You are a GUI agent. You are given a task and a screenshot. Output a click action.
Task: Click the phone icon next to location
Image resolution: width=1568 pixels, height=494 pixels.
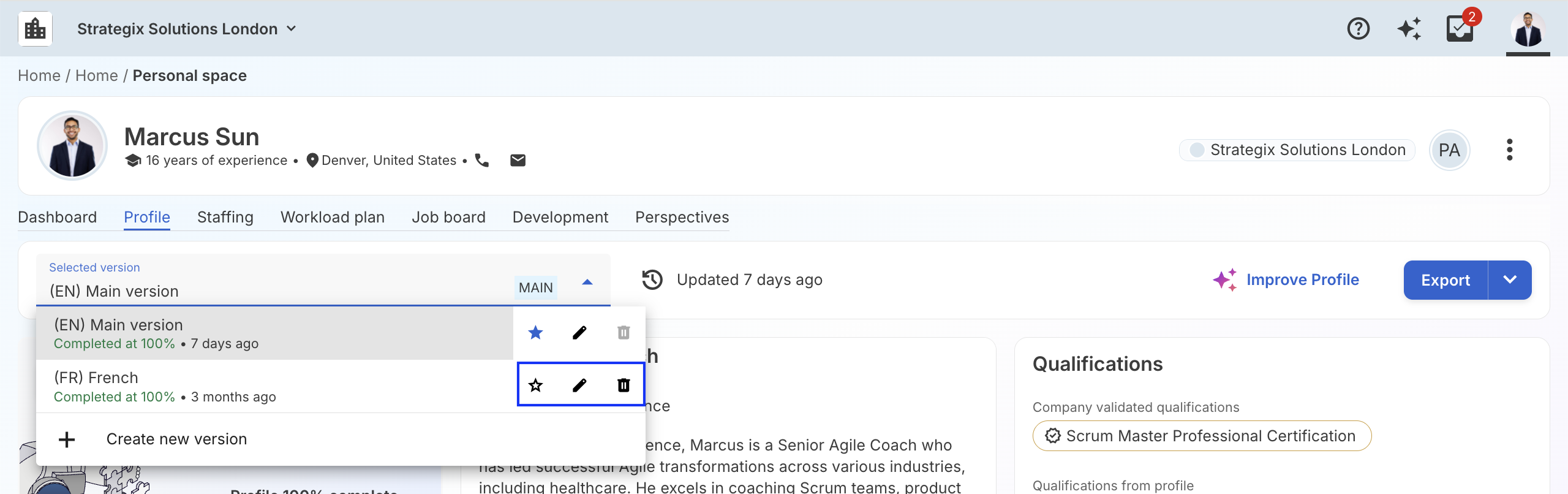482,160
